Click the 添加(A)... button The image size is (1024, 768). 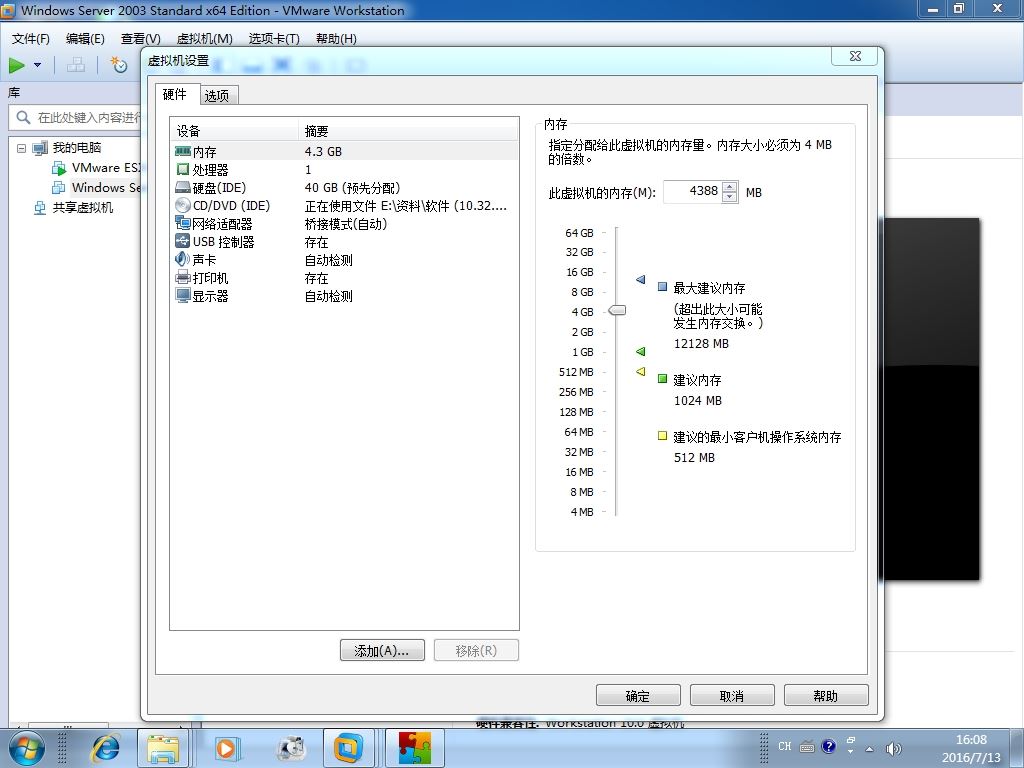(382, 650)
